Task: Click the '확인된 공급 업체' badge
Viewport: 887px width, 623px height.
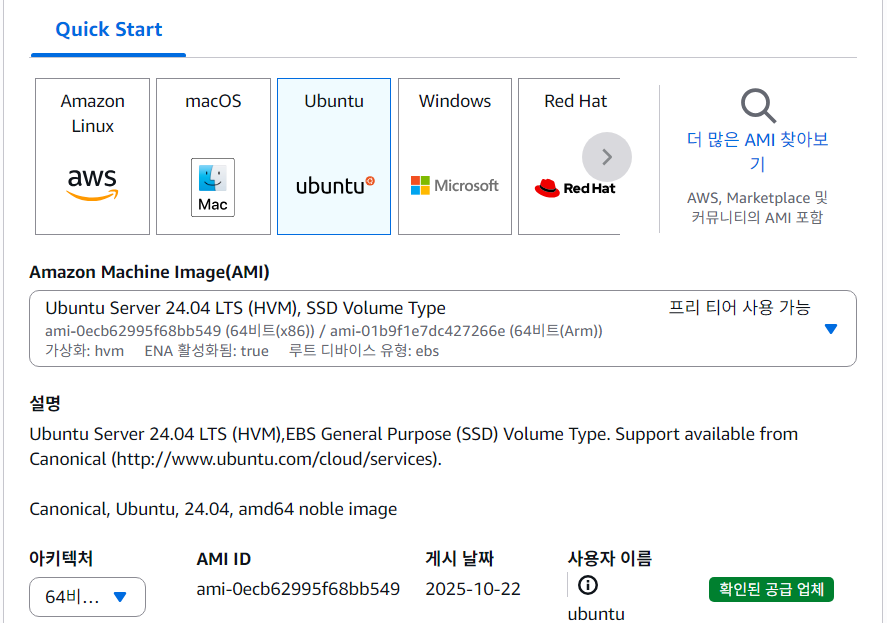Action: (771, 590)
